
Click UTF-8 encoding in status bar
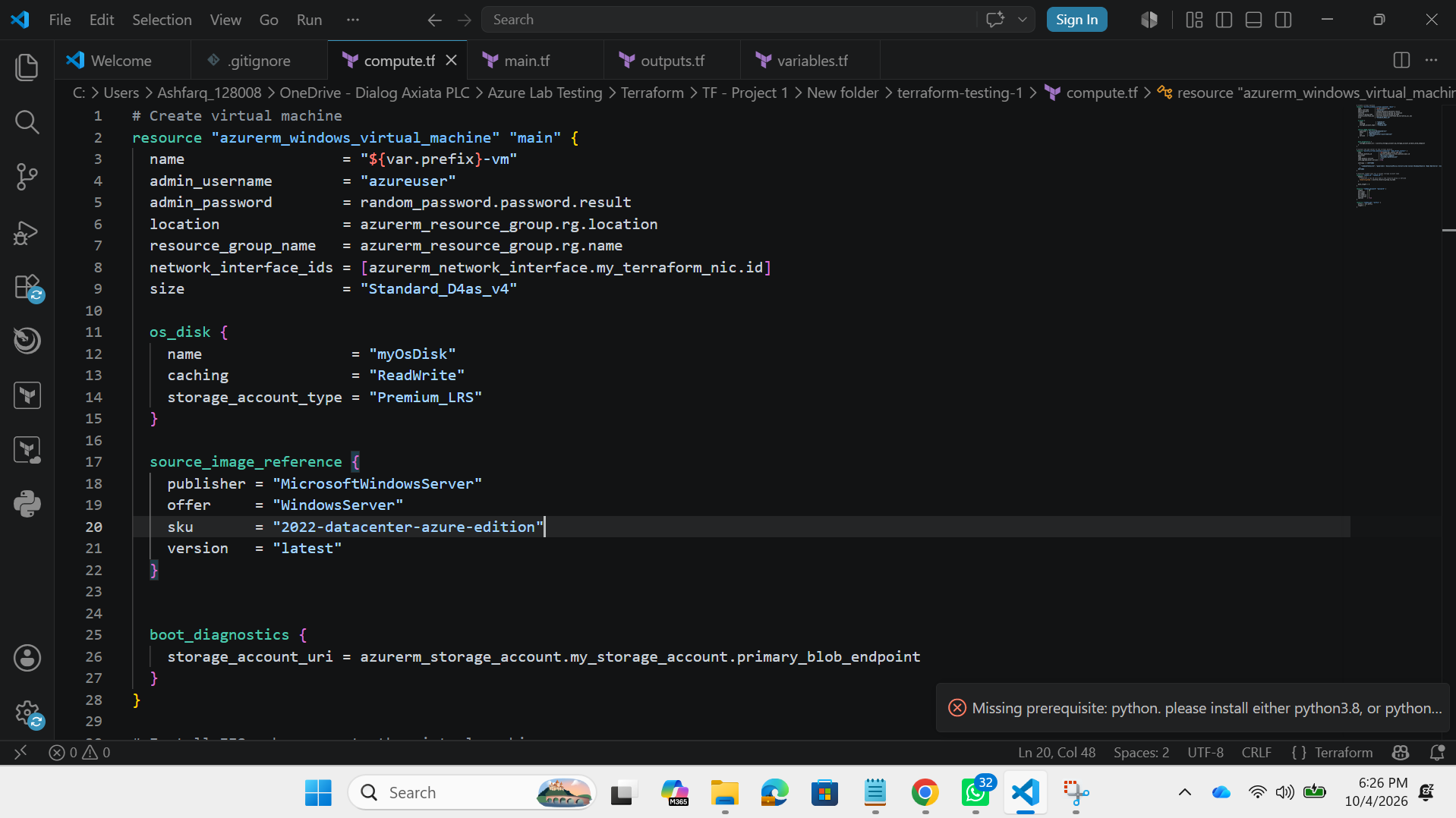(x=1205, y=752)
